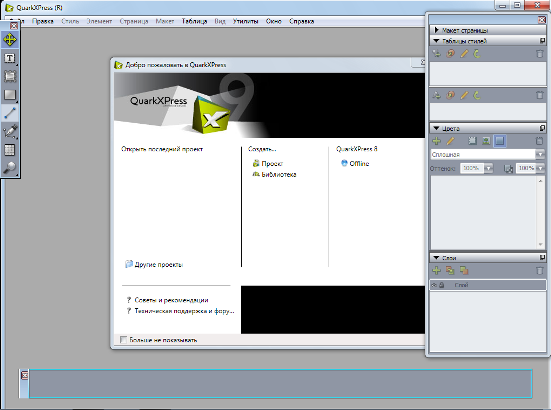This screenshot has width=551, height=410.
Task: Click the 'Оттенок' 100% value field
Action: (471, 168)
